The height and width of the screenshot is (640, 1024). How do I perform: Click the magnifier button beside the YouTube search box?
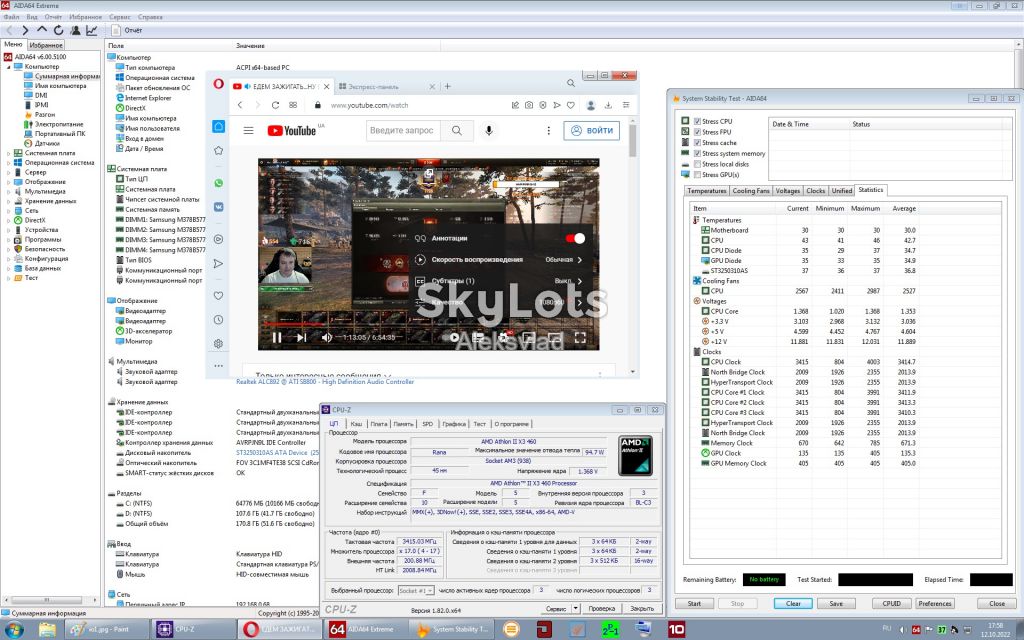pyautogui.click(x=456, y=131)
